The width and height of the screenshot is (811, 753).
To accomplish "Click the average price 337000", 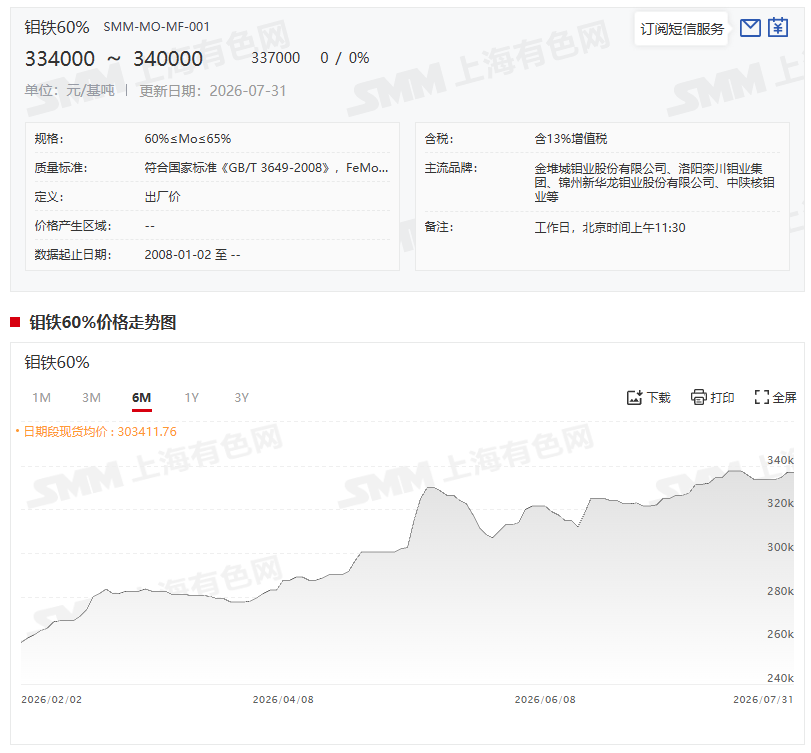I will (x=276, y=58).
